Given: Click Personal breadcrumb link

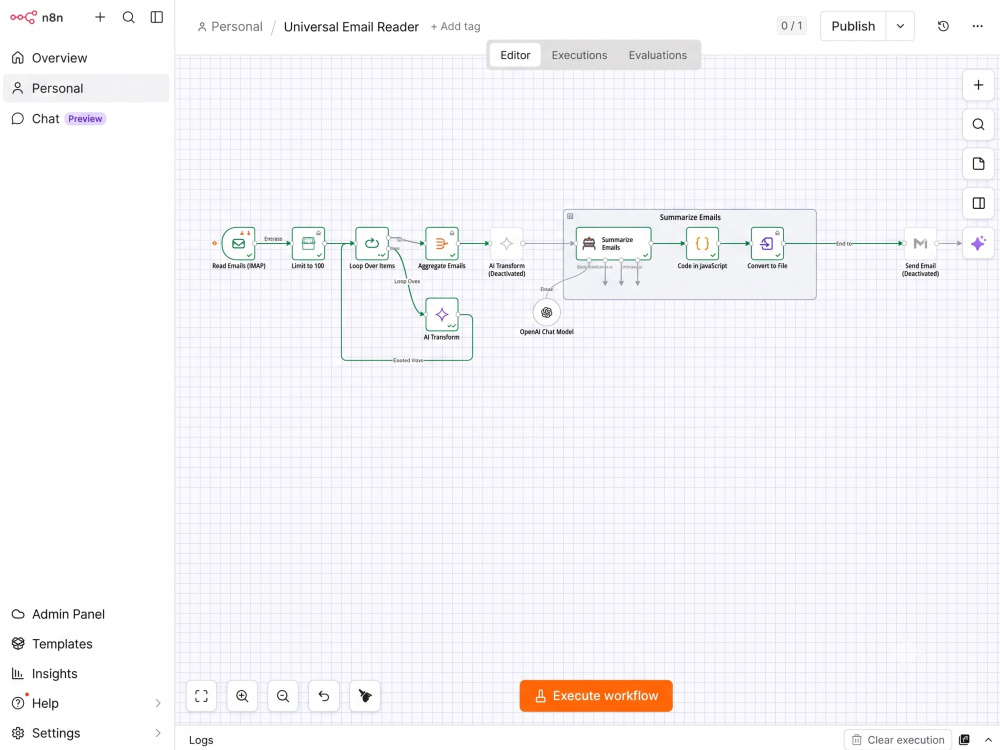Looking at the screenshot, I should pyautogui.click(x=230, y=27).
